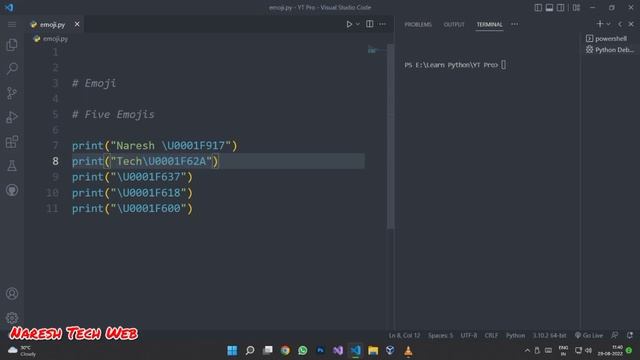
Task: Change line endings via CRLF entry
Action: click(491, 336)
